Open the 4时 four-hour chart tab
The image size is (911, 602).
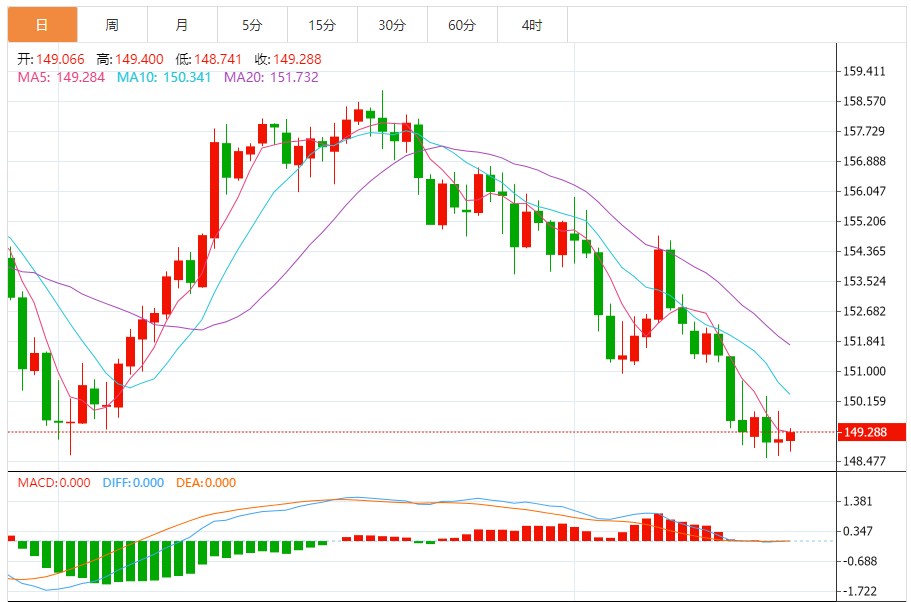(x=532, y=25)
